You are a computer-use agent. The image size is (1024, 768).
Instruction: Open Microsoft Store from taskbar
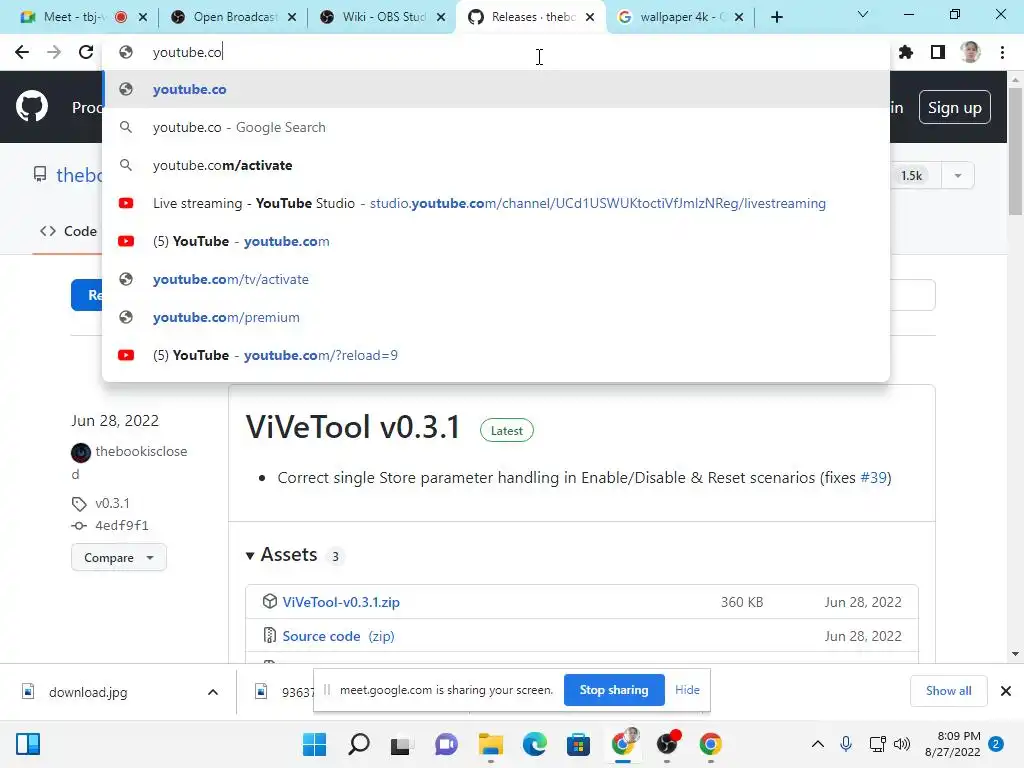pyautogui.click(x=578, y=744)
